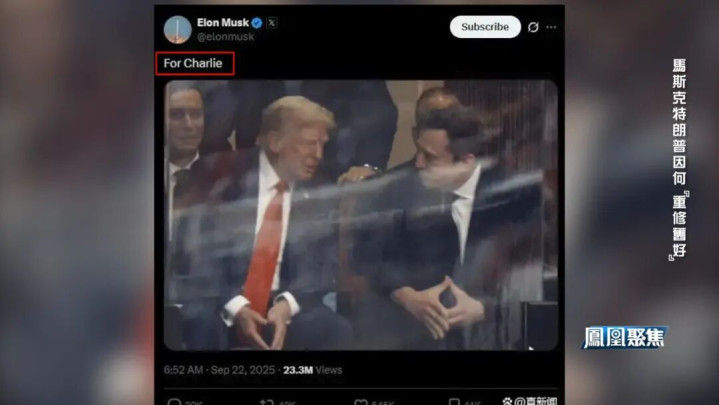
Task: Click the paw watermark at bottom right
Action: (x=507, y=401)
